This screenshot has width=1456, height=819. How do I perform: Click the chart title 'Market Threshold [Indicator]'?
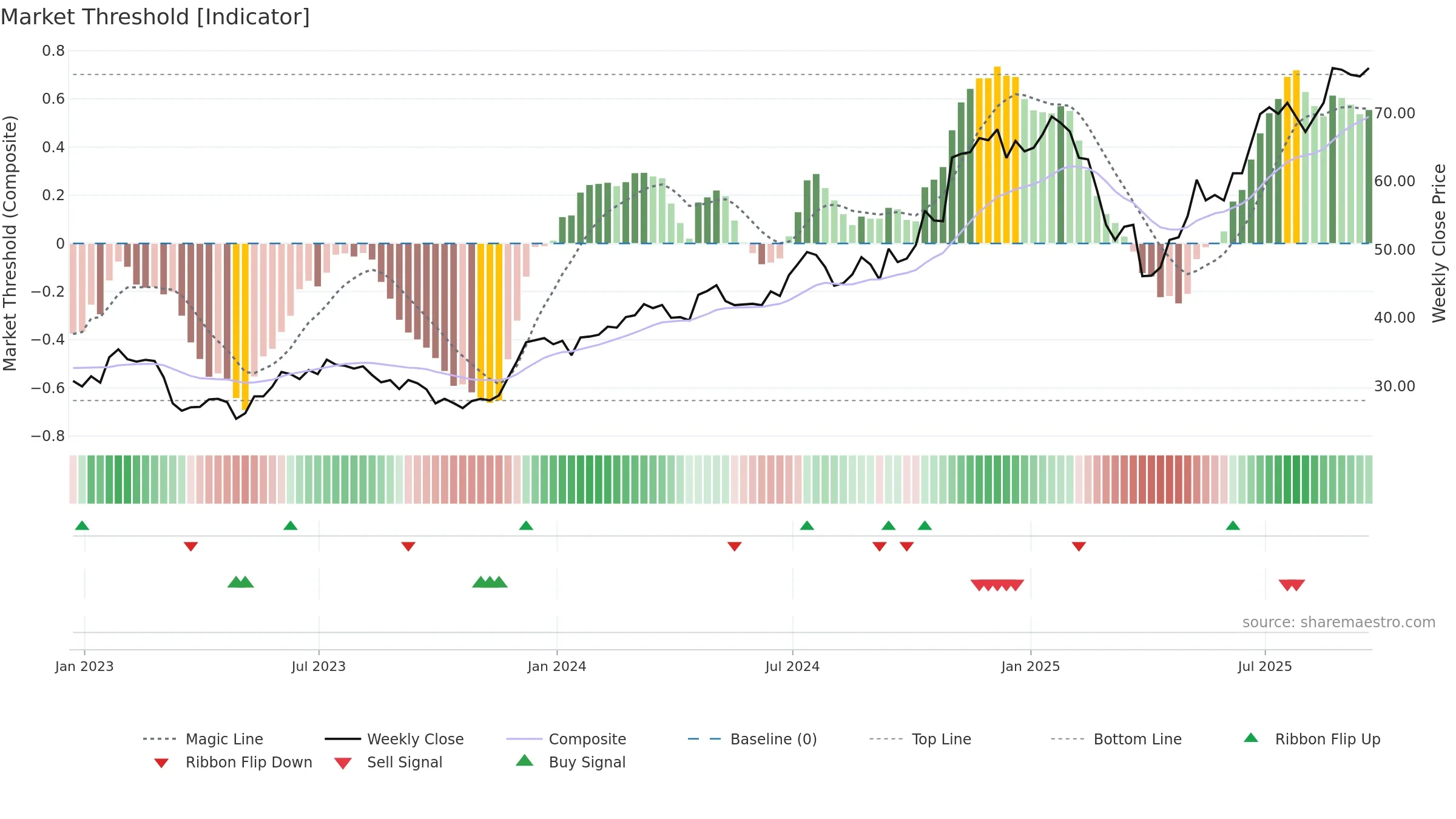[155, 17]
